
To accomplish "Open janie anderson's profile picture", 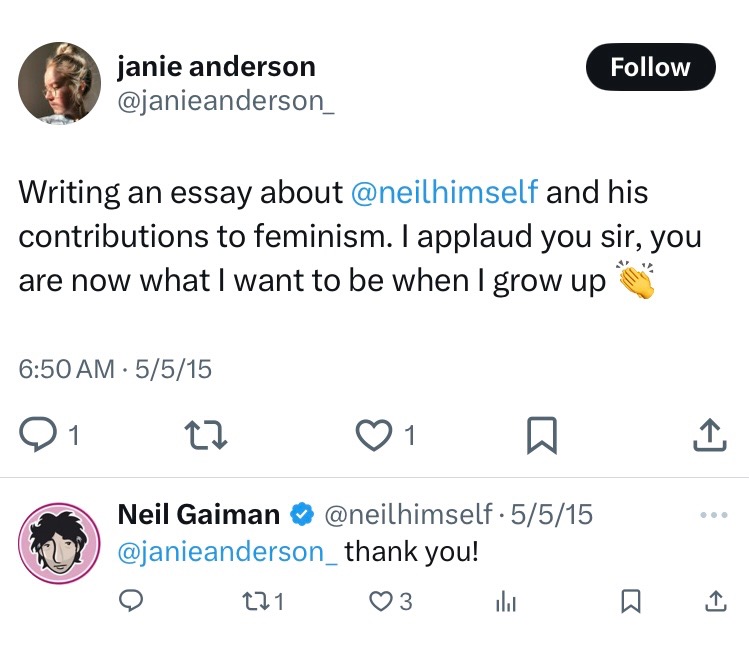I will pyautogui.click(x=59, y=83).
